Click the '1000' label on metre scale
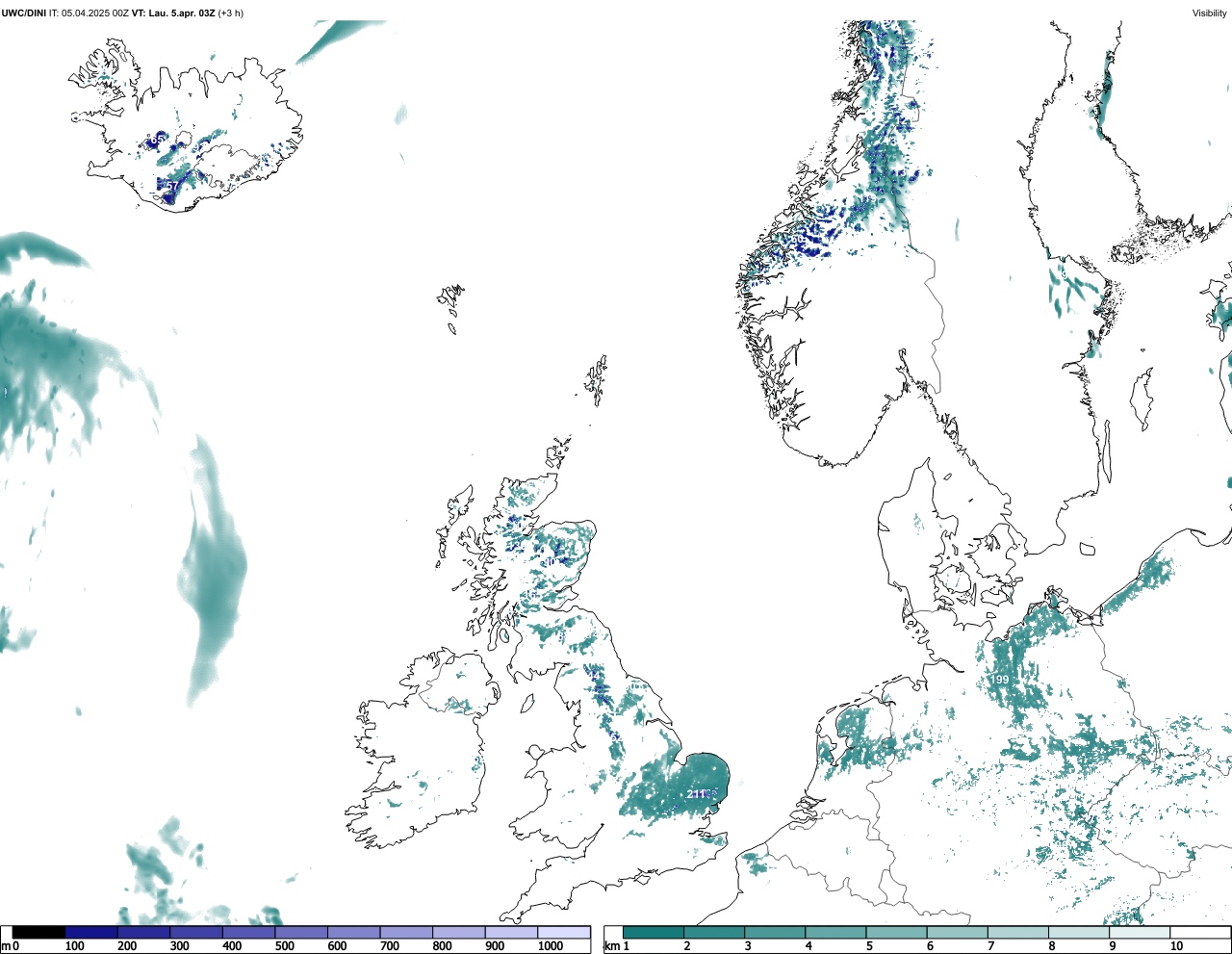Screen dimensions: 1232x954 tap(551, 946)
